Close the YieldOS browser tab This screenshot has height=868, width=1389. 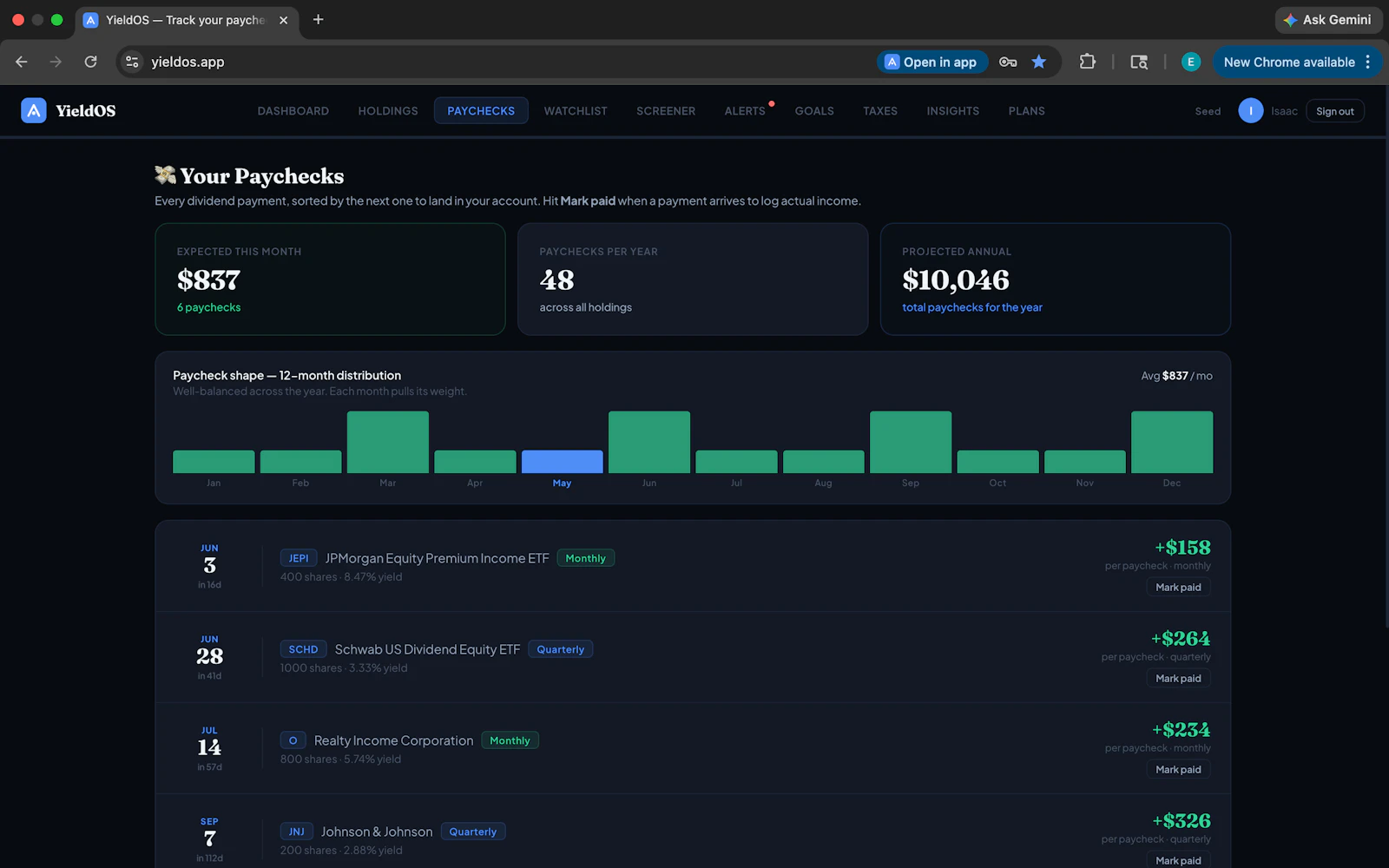click(x=283, y=20)
